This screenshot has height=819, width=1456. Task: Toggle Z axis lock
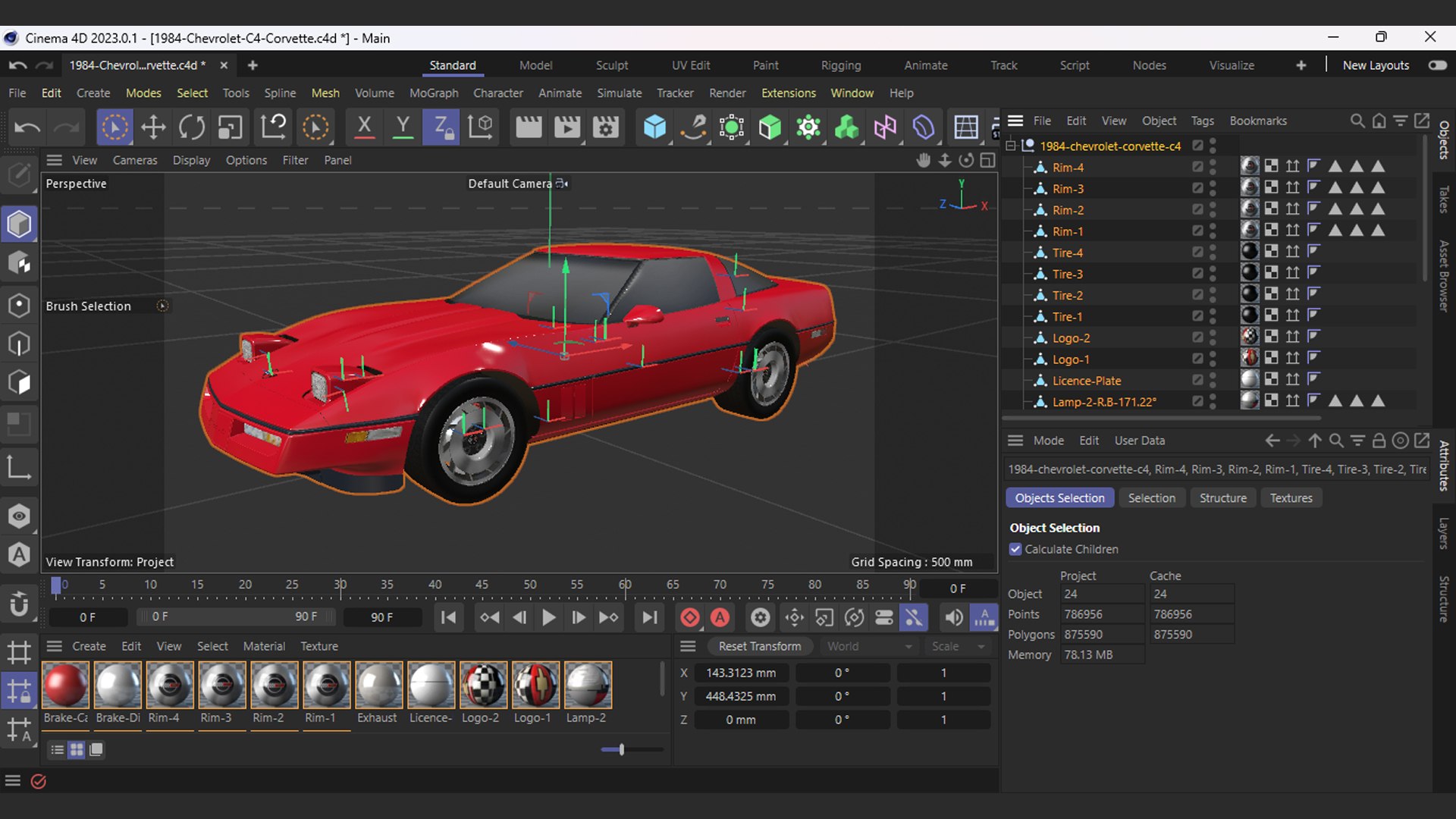[x=441, y=127]
